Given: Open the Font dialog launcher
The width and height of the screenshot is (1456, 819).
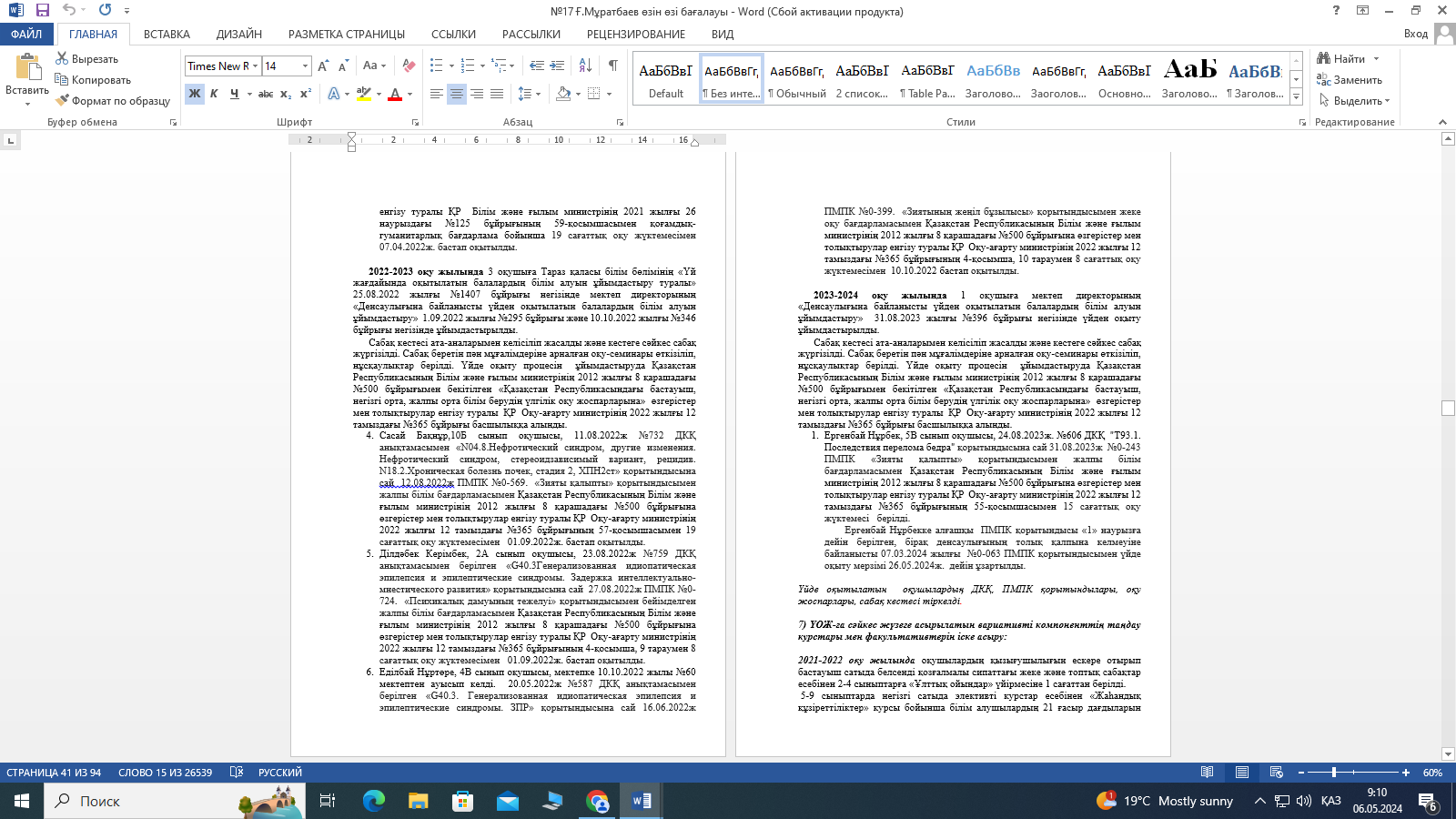Looking at the screenshot, I should (415, 122).
